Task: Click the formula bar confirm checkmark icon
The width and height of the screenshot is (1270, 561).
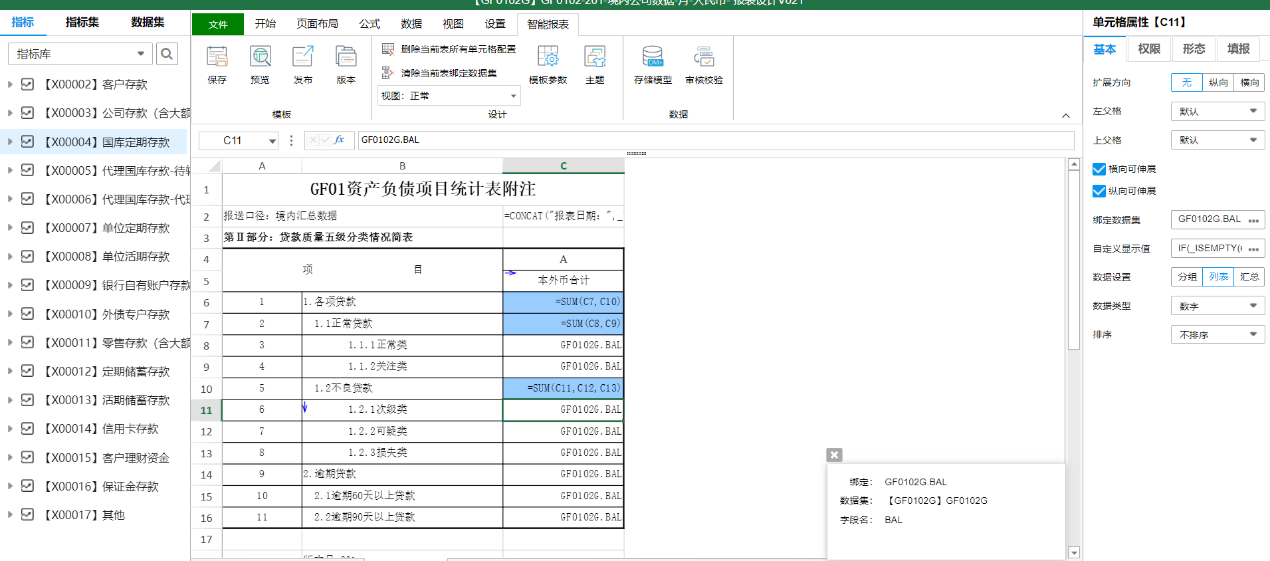Action: [x=325, y=141]
